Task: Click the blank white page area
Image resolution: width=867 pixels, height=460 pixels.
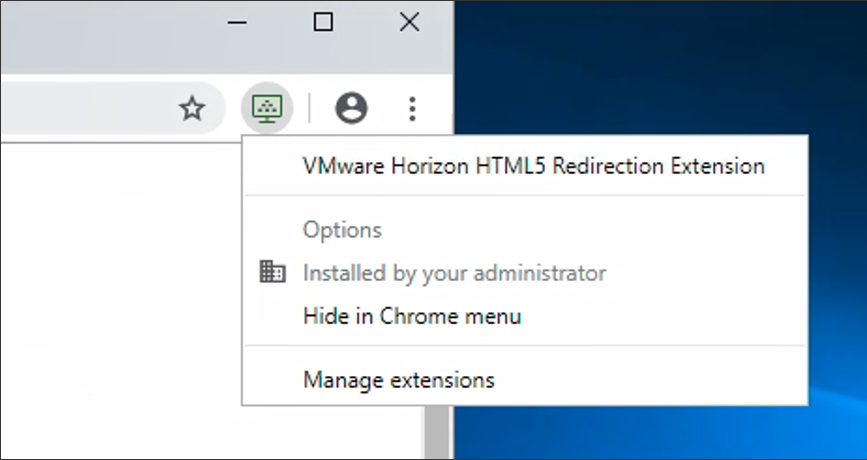Action: tap(120, 300)
